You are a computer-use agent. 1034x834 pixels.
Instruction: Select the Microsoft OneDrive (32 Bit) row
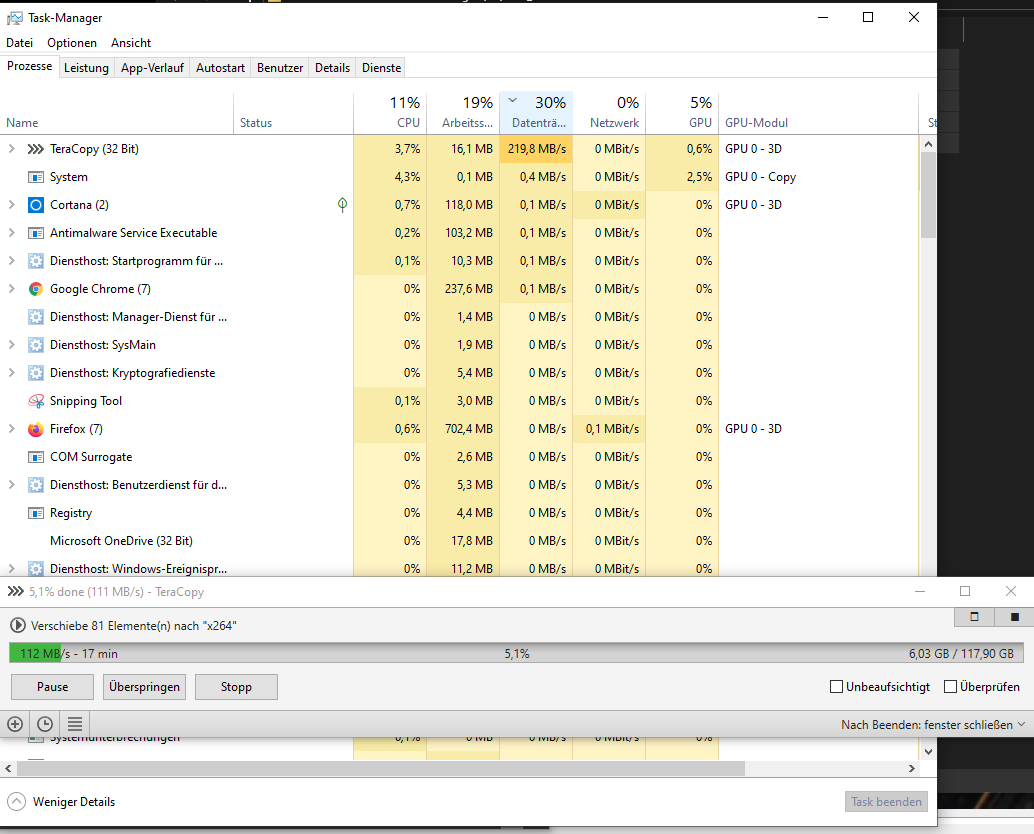(459, 541)
